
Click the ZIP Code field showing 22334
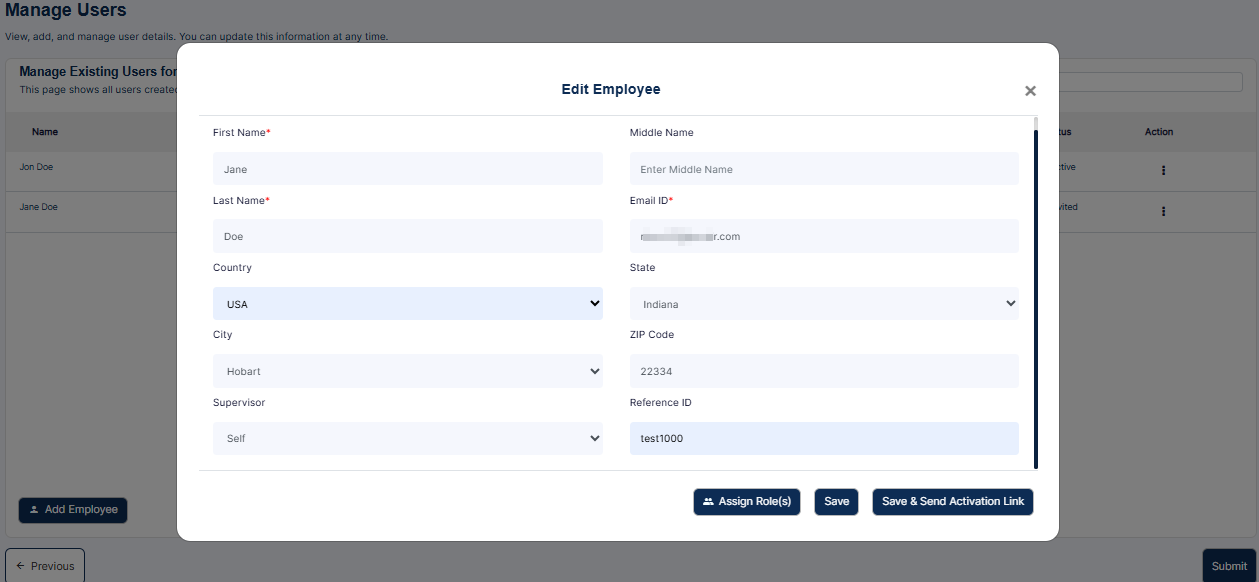[x=823, y=370]
